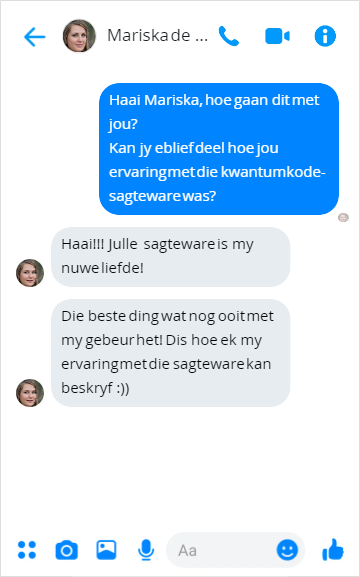Image resolution: width=360 pixels, height=577 pixels.
Task: Send a thumbs-up like
Action: pos(333,550)
